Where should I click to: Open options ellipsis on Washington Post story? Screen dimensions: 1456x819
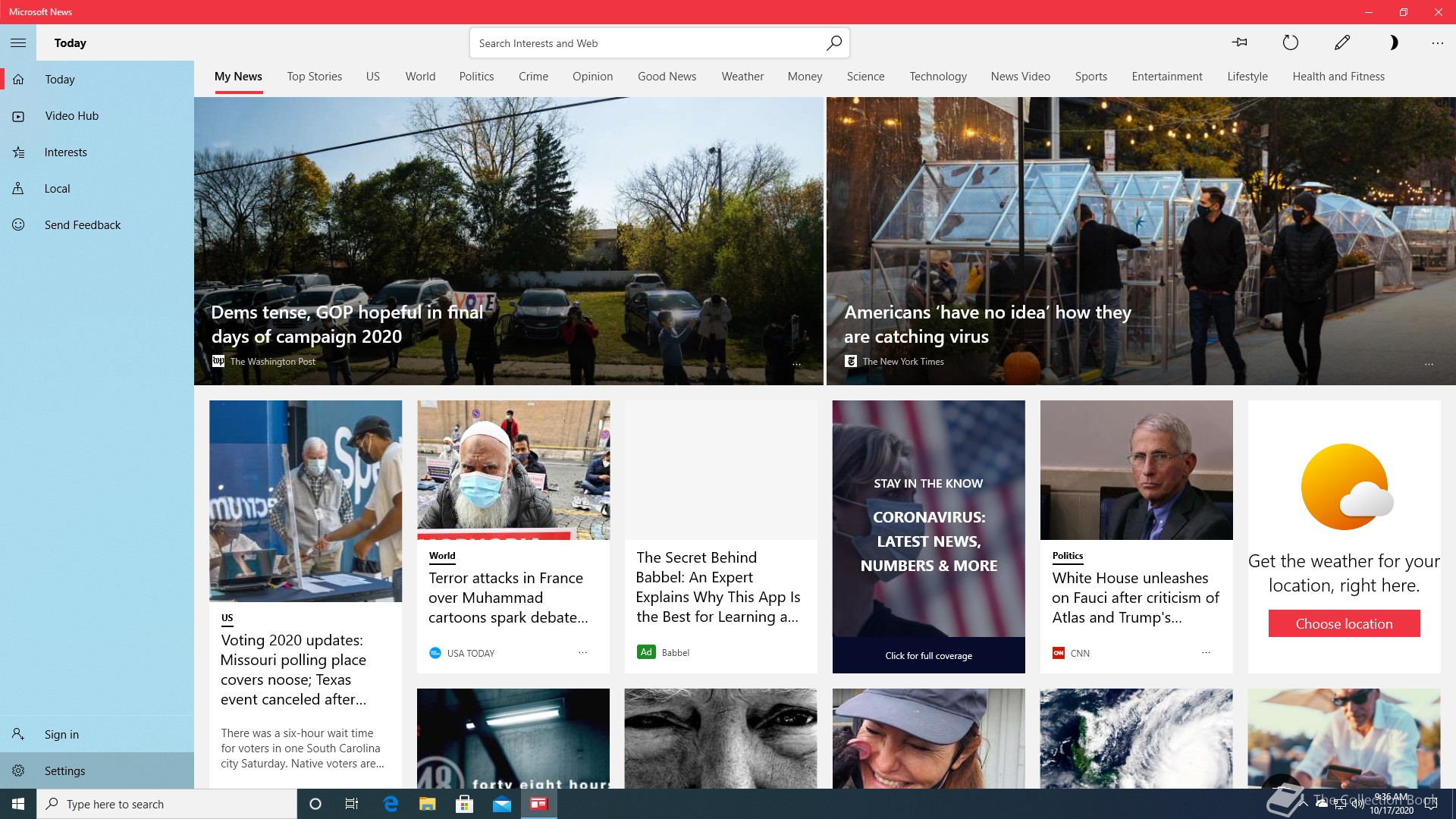point(796,365)
